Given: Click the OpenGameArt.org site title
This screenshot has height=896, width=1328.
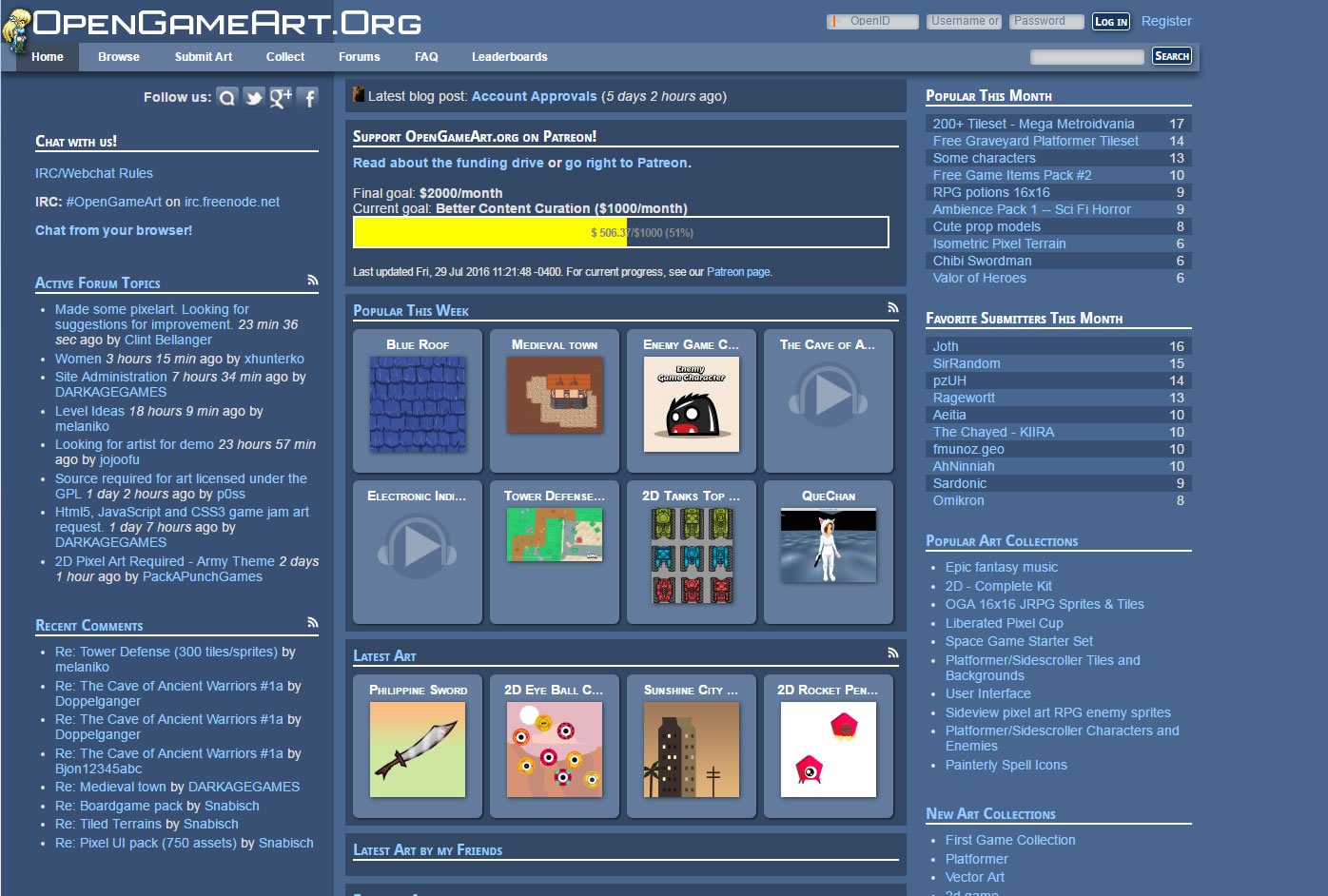Looking at the screenshot, I should (227, 24).
